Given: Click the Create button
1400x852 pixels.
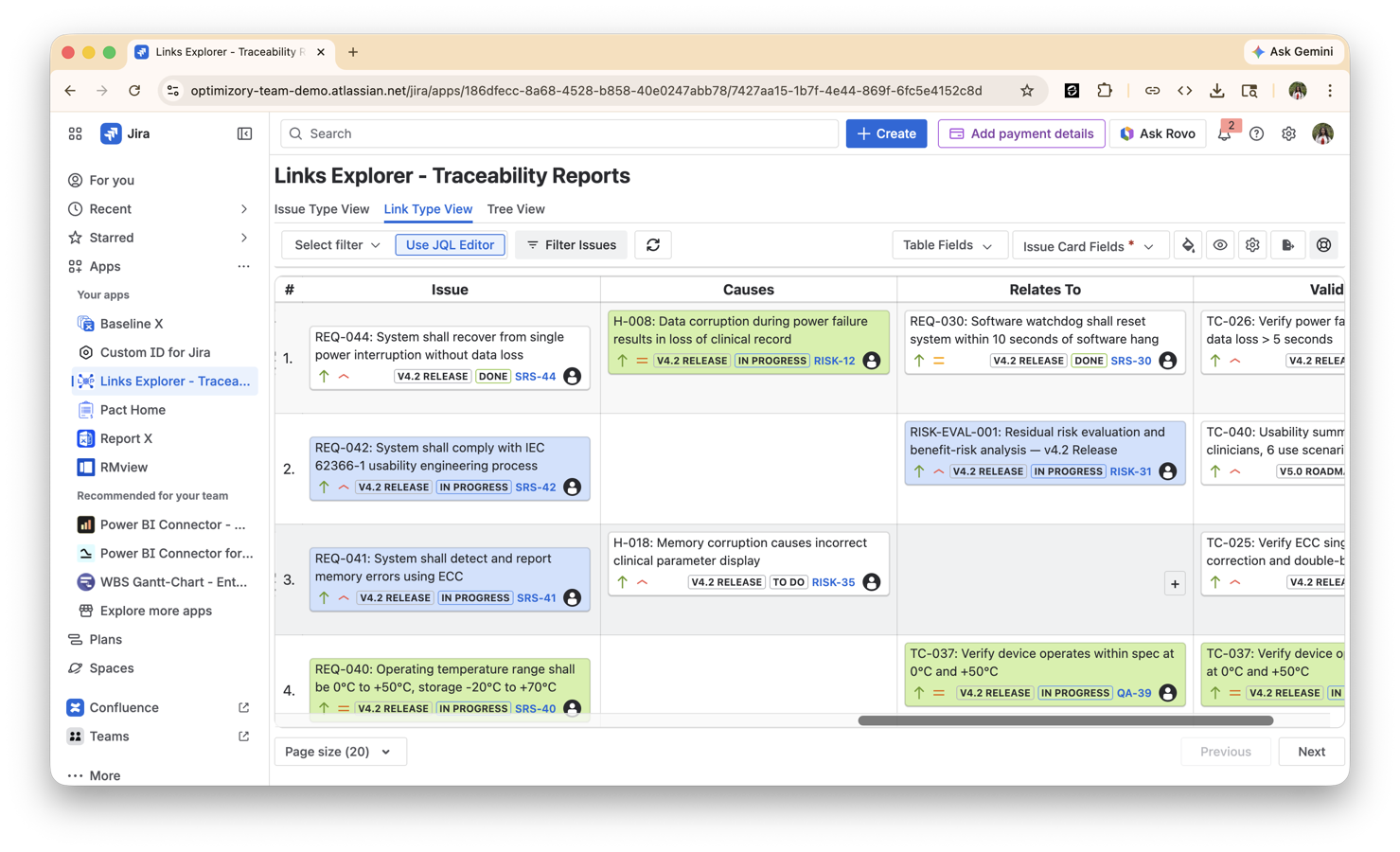Looking at the screenshot, I should (886, 133).
